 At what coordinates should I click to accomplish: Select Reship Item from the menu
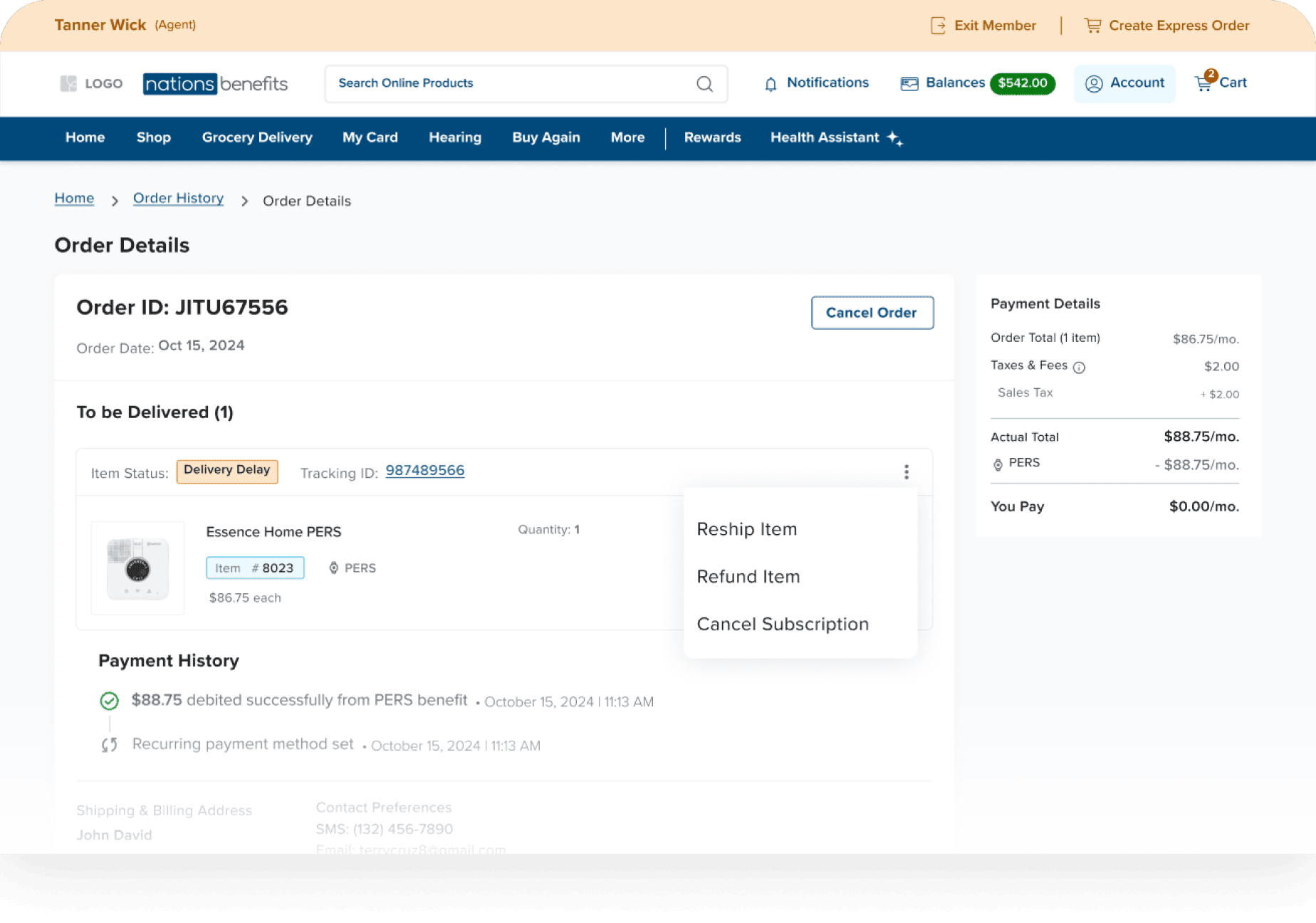pos(746,529)
